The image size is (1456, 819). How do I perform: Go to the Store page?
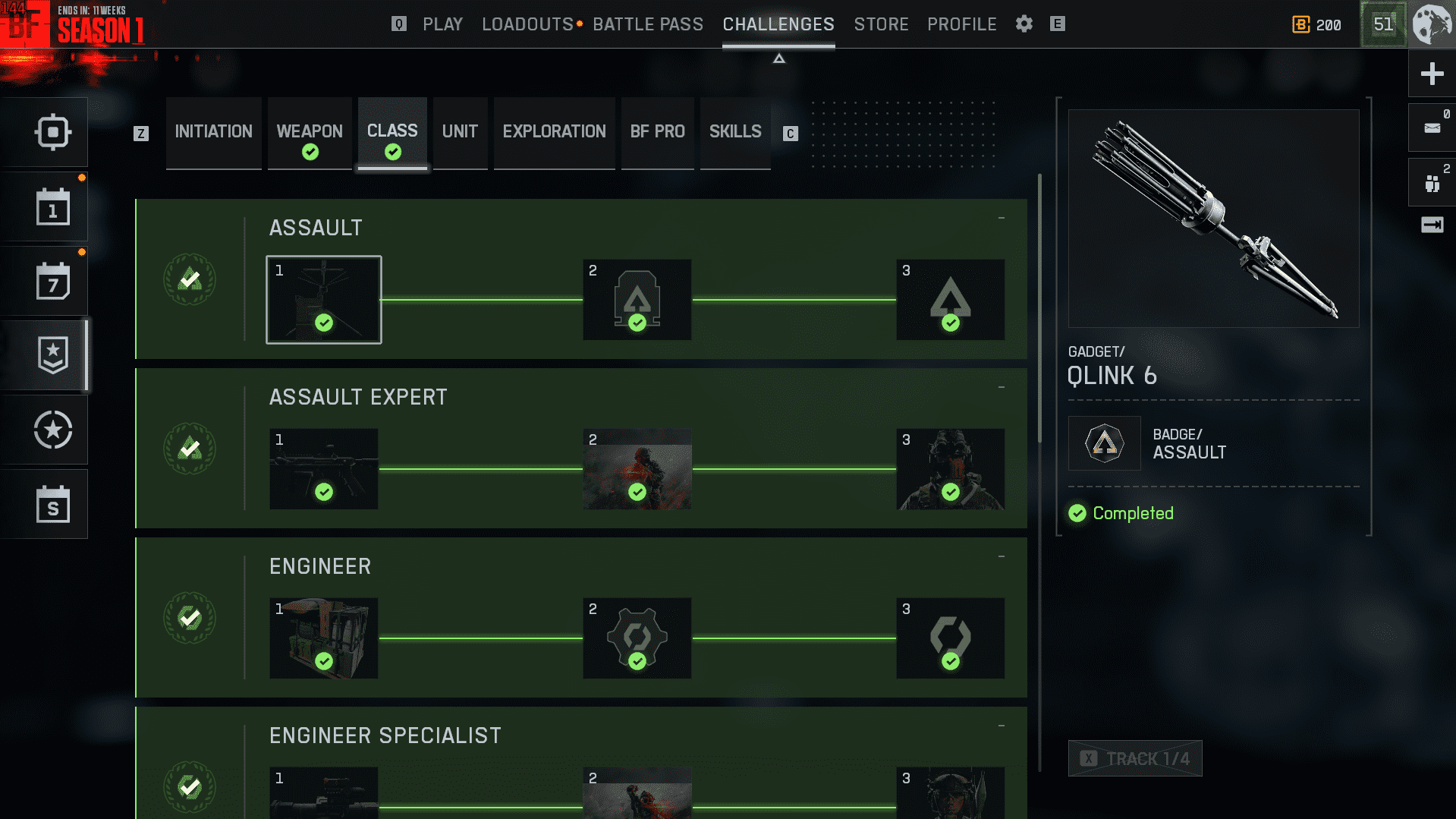(x=881, y=24)
